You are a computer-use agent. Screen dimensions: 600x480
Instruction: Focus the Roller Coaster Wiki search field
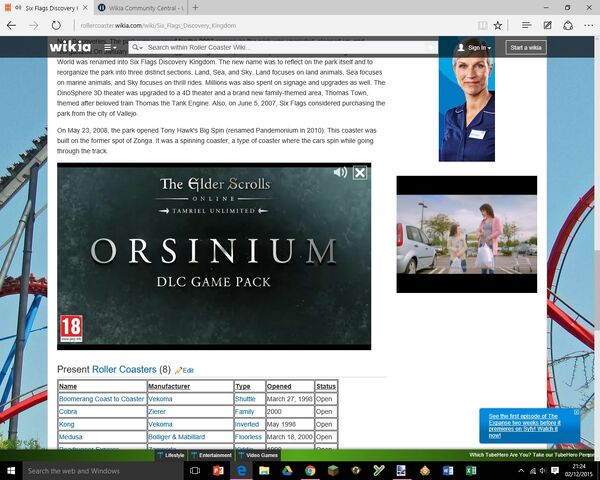[283, 47]
